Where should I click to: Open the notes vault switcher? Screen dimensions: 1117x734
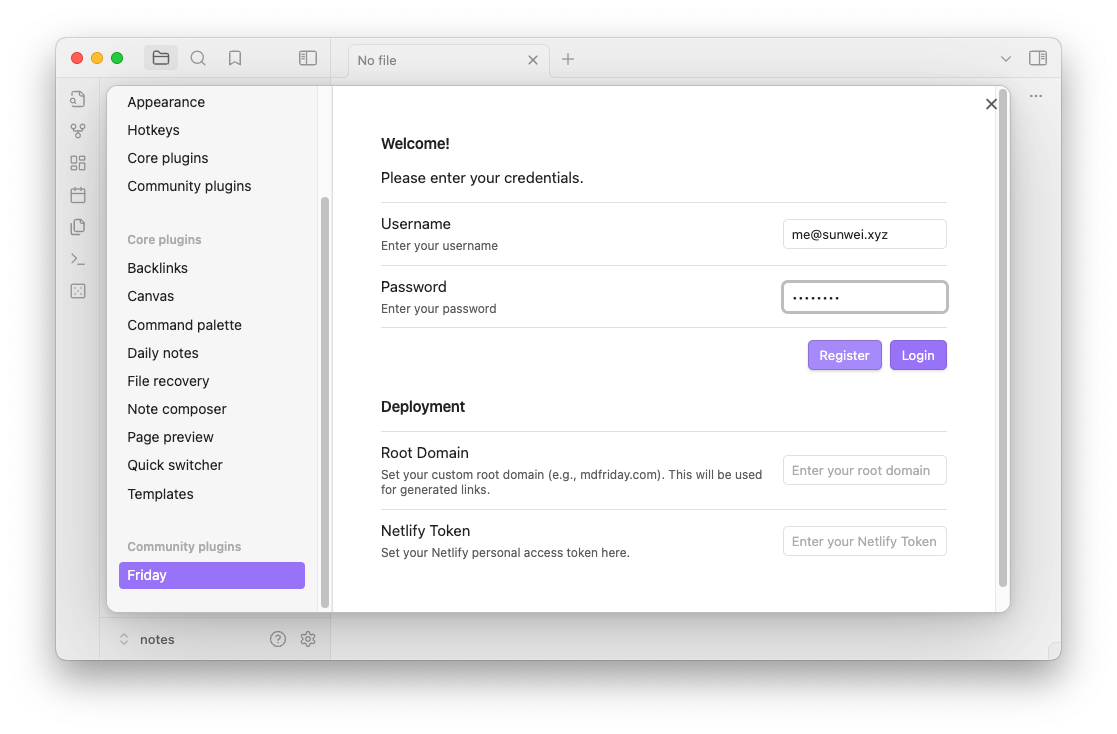click(147, 639)
